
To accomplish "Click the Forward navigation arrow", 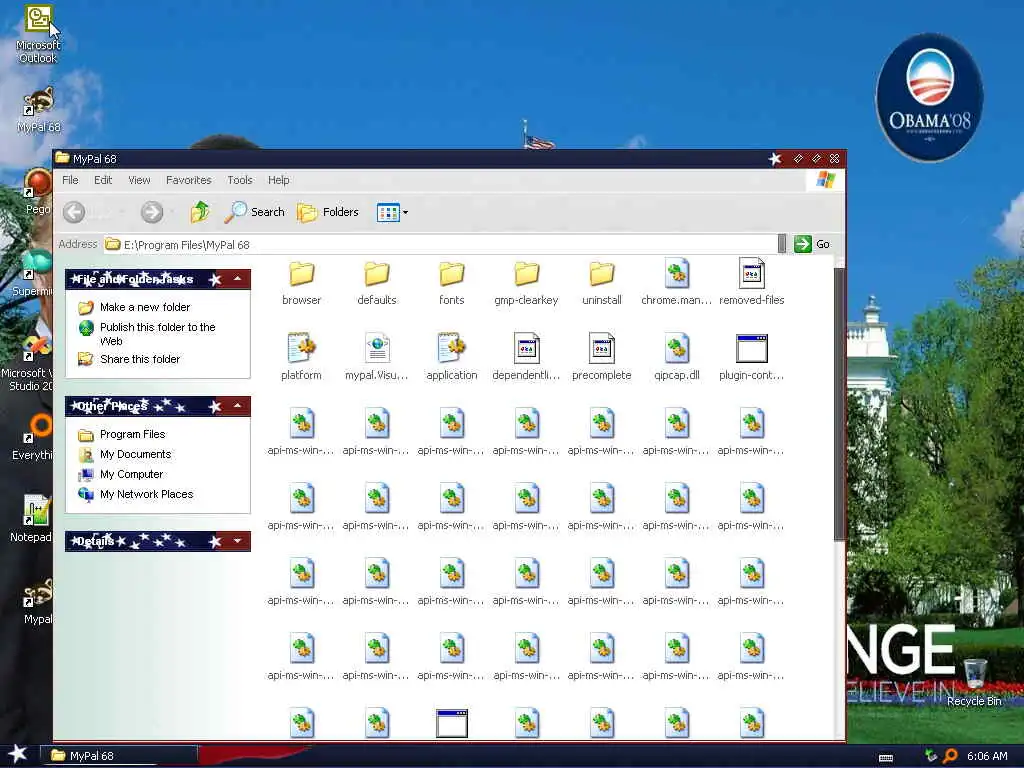I will (x=152, y=212).
